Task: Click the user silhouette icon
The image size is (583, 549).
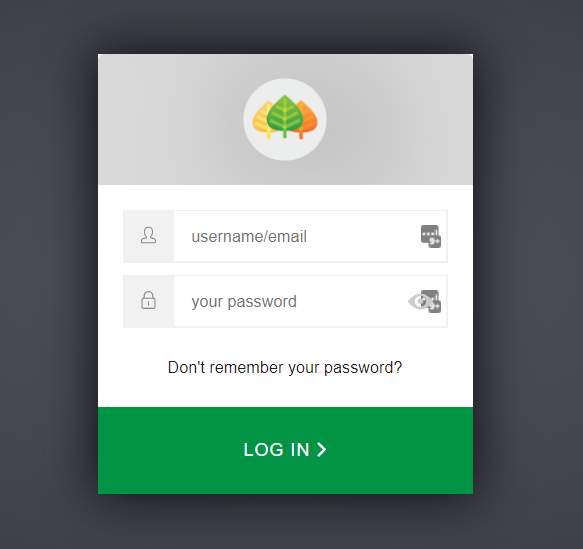Action: (x=148, y=235)
